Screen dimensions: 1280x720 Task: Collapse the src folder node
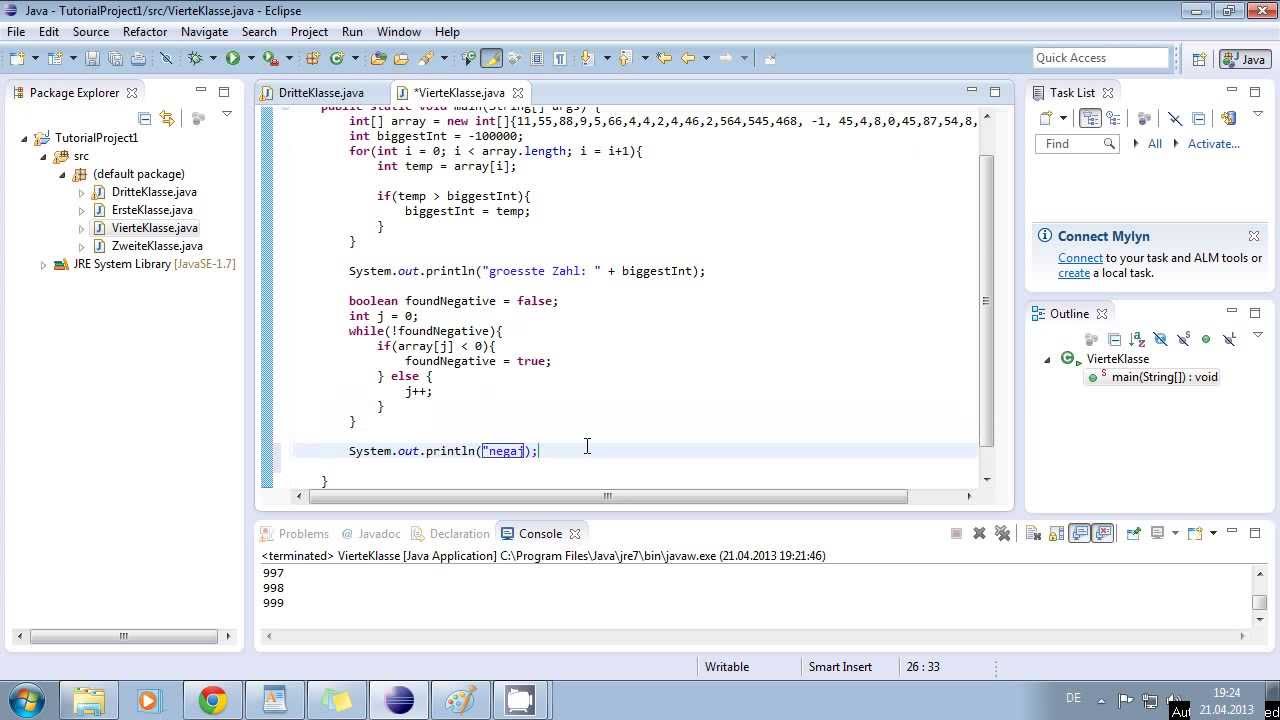(x=44, y=157)
